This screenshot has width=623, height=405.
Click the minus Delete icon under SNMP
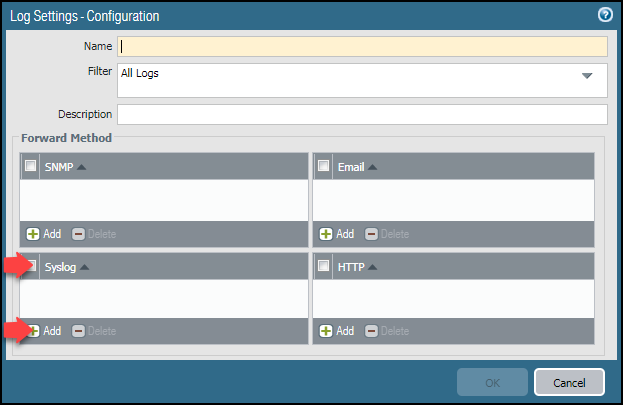click(x=78, y=234)
